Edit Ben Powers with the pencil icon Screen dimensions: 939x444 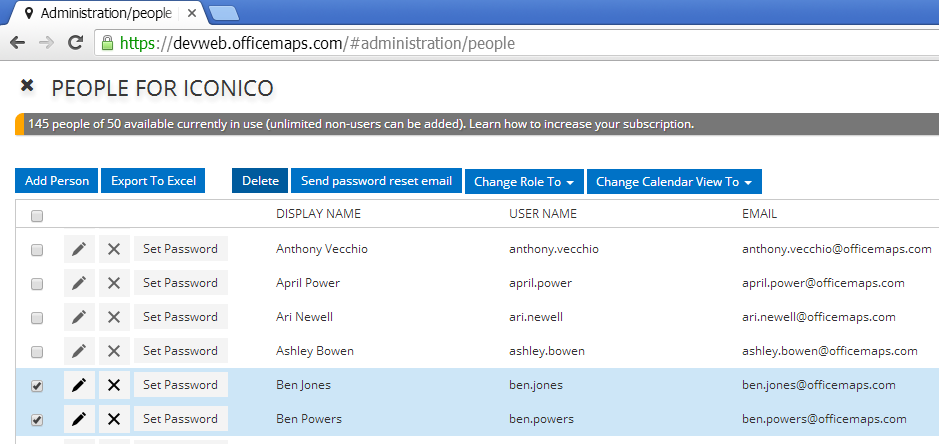[79, 419]
